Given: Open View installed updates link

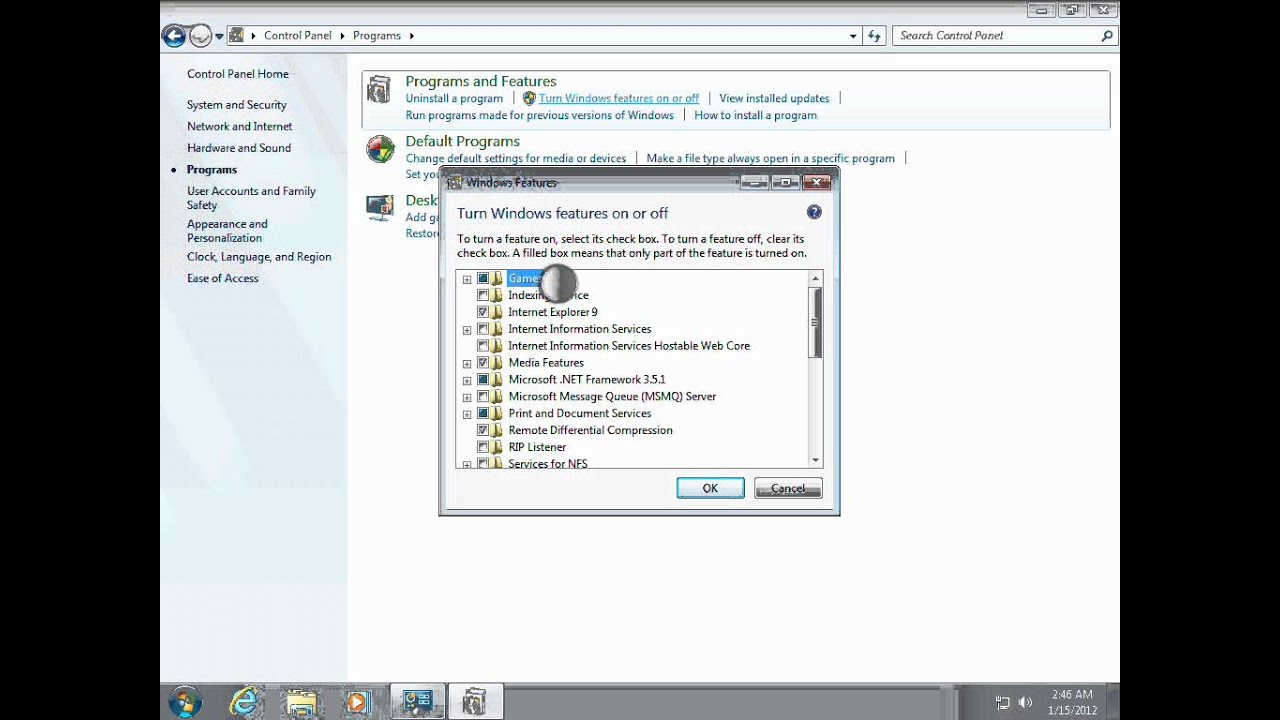Looking at the screenshot, I should click(774, 99).
